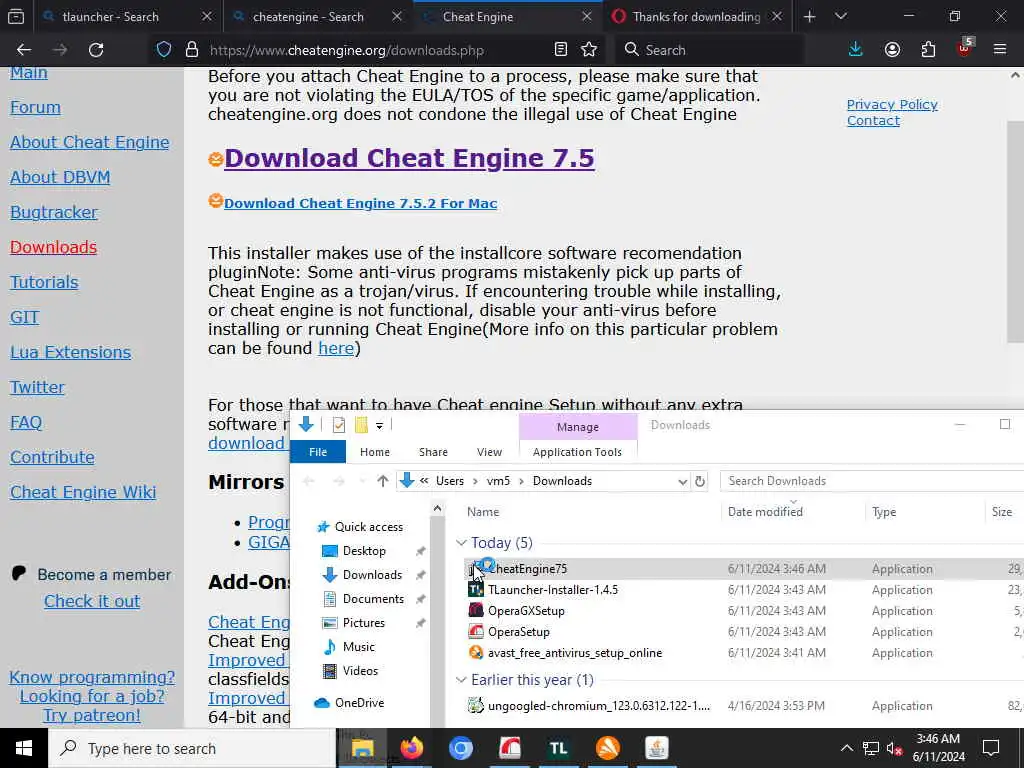The height and width of the screenshot is (768, 1024).
Task: Open the Windows Start menu
Action: [x=24, y=748]
